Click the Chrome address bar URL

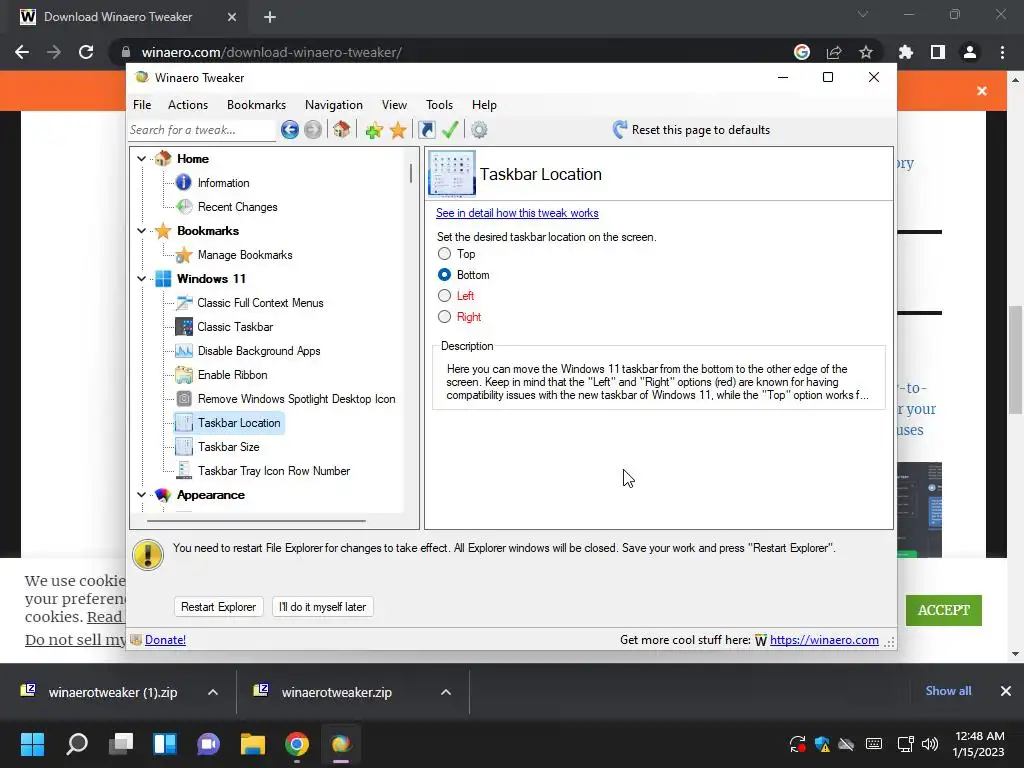(x=272, y=52)
